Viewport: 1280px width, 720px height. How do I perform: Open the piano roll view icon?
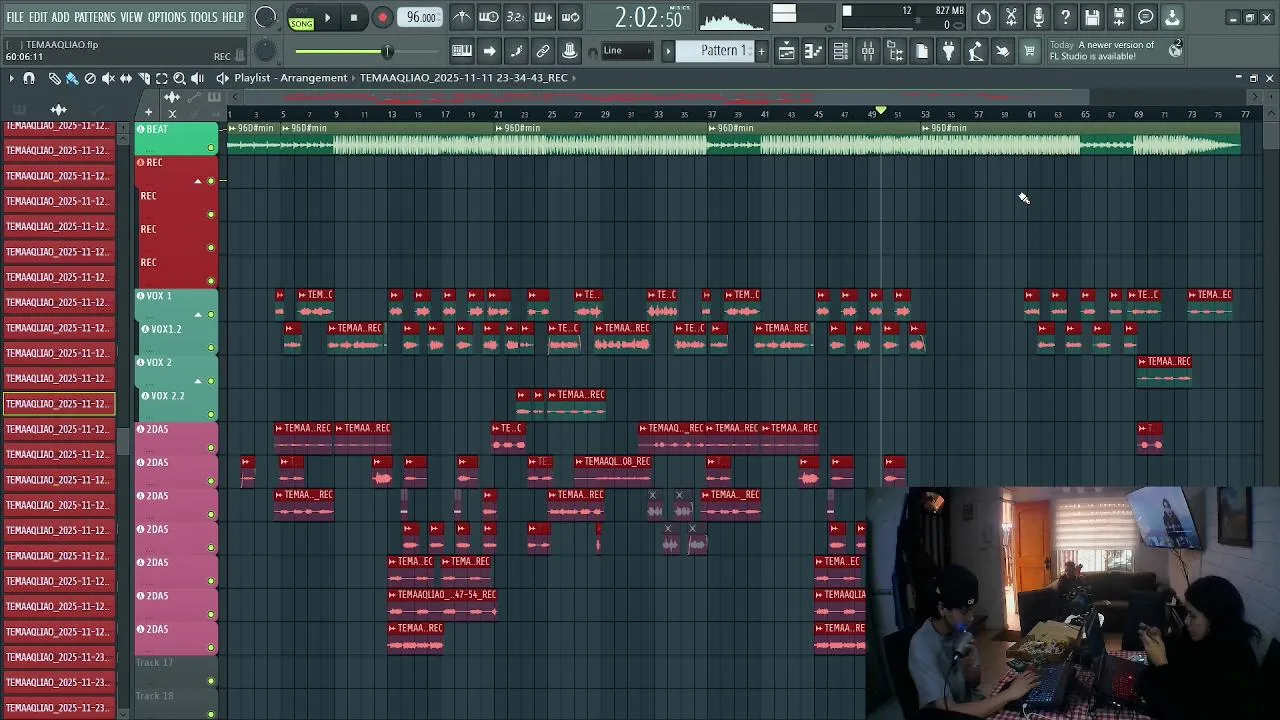tap(814, 51)
